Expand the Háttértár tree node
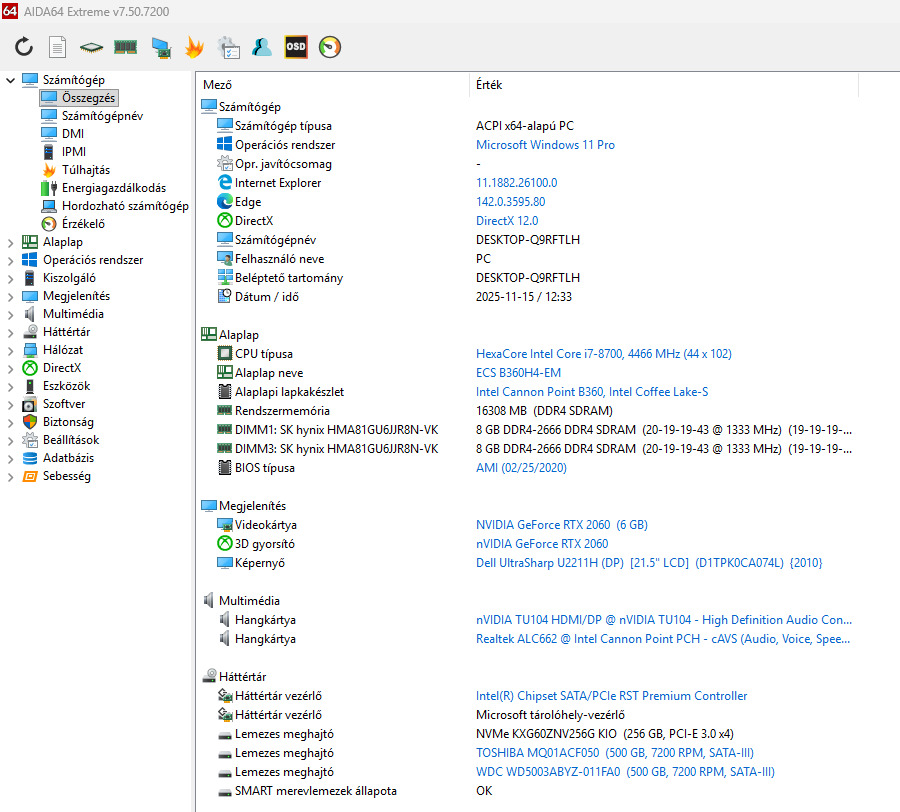This screenshot has width=900, height=812. (x=10, y=333)
